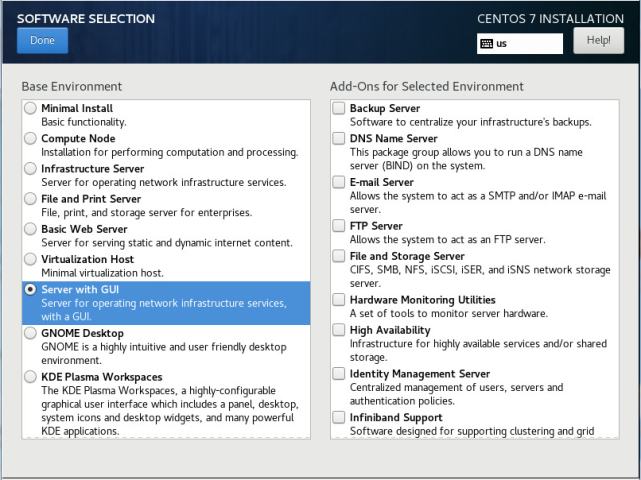
Task: Click 'Allows the system to act as a SMTP' description
Action: click(478, 203)
